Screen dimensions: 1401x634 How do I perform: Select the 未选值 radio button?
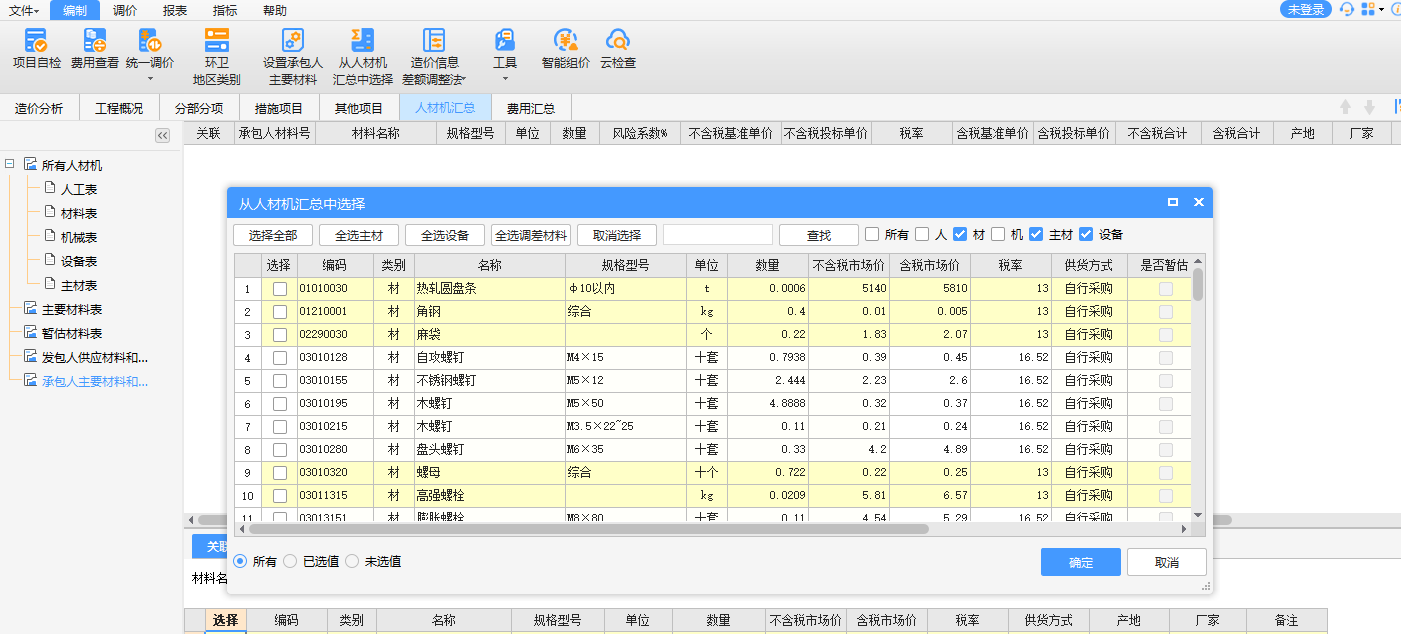pos(352,561)
